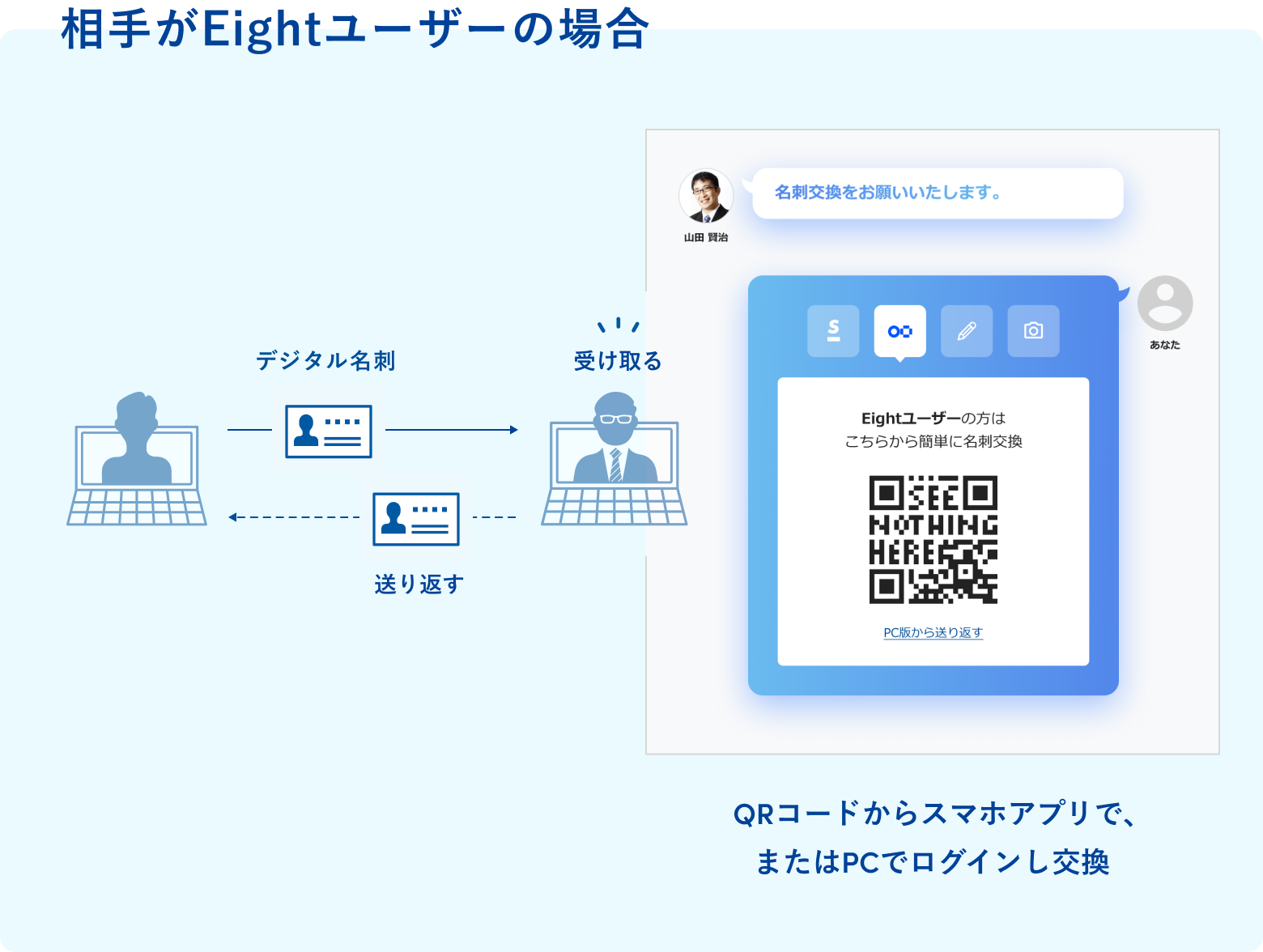Screen dimensions: 1263x952
Task: Click the name label '山田 賢治'
Action: point(706,237)
